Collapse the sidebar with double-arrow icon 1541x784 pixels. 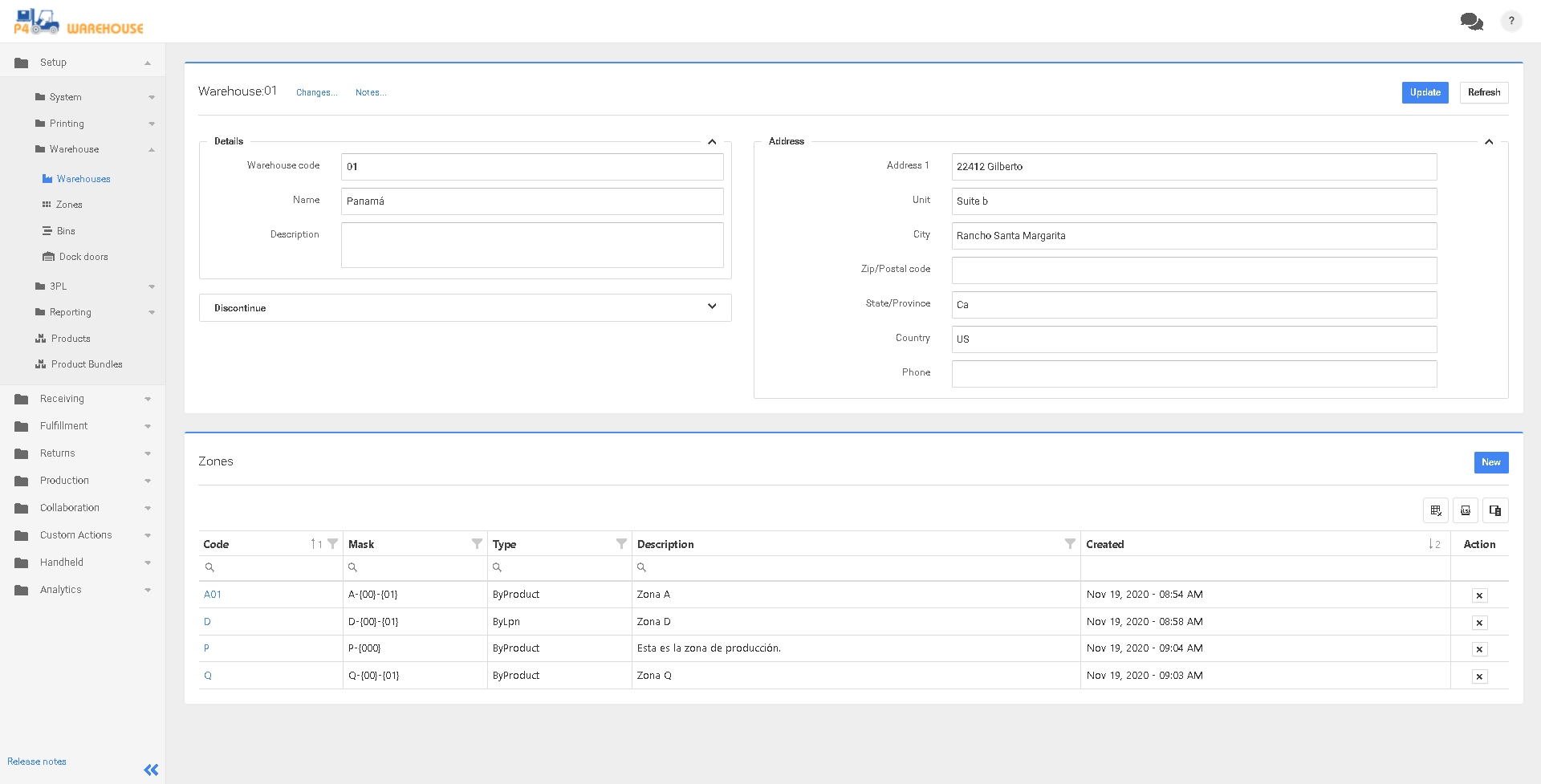click(x=151, y=770)
